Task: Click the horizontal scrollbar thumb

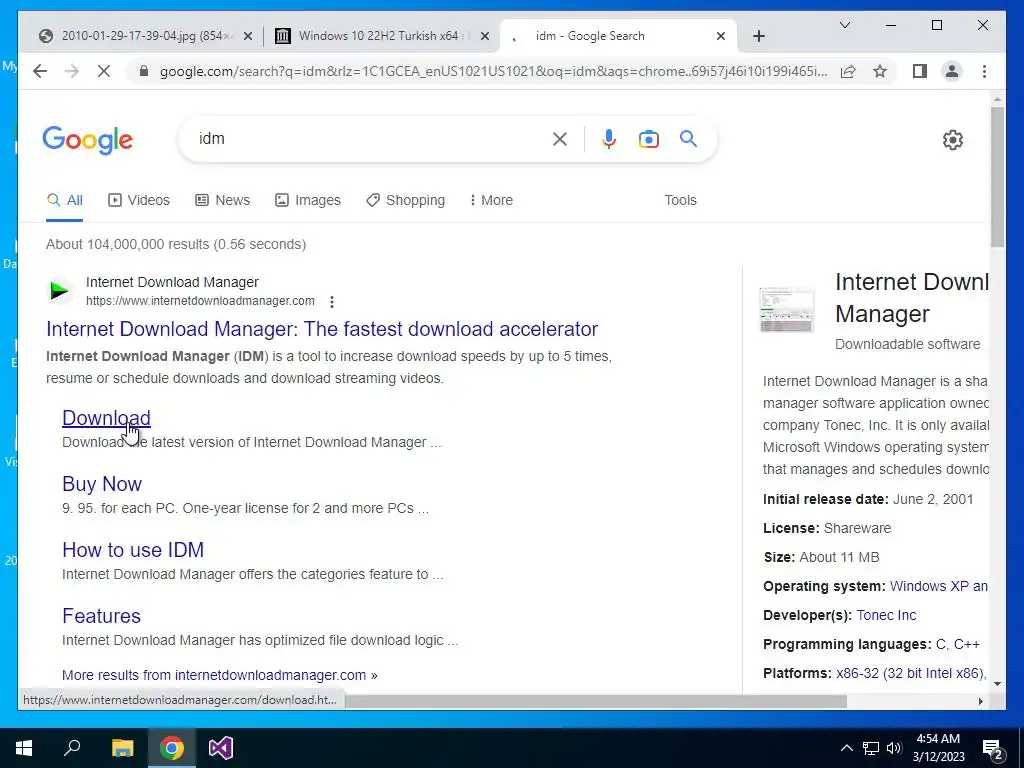Action: coord(596,701)
